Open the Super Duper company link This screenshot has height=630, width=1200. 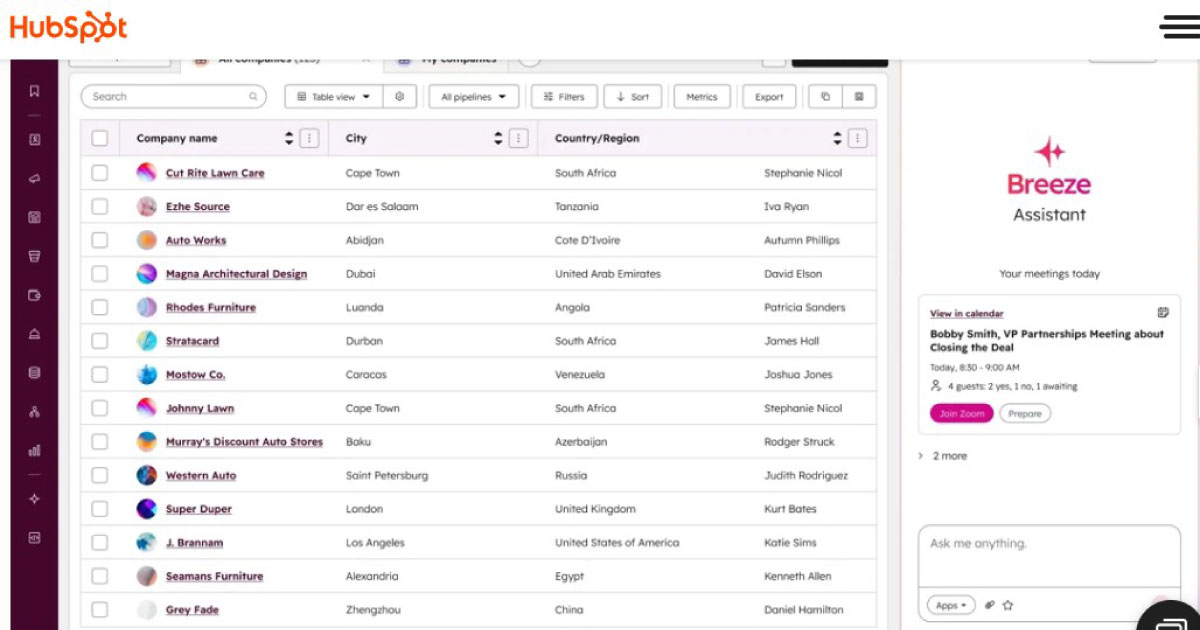[199, 509]
